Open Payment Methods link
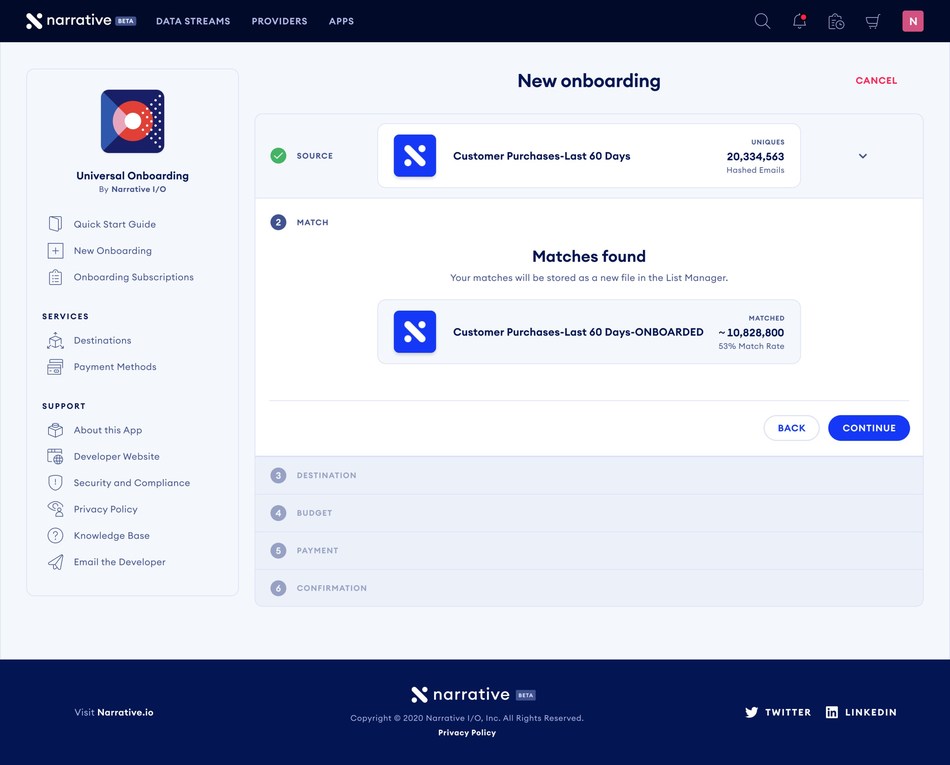 point(115,366)
